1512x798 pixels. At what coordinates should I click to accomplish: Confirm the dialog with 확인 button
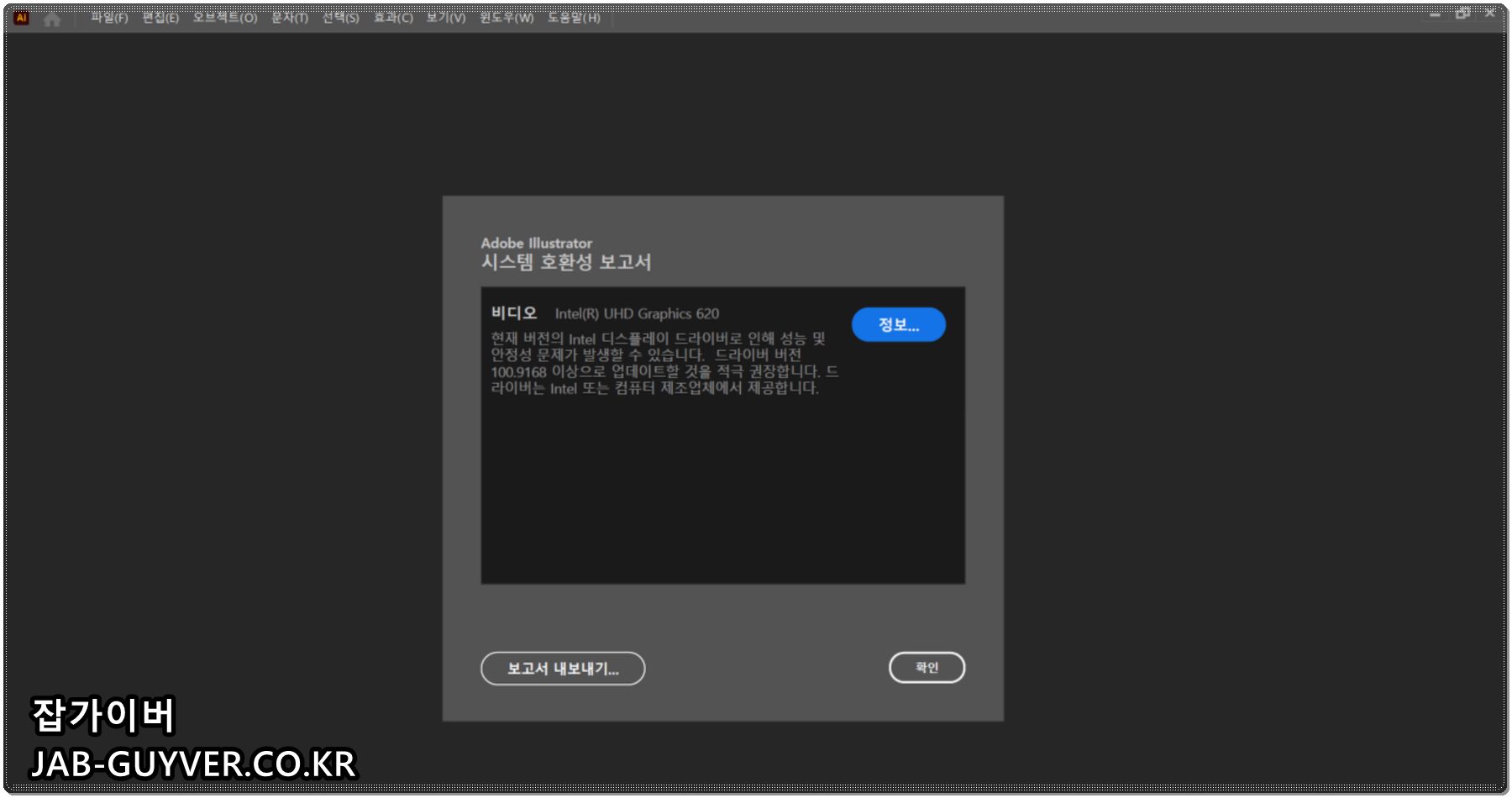[x=927, y=668]
